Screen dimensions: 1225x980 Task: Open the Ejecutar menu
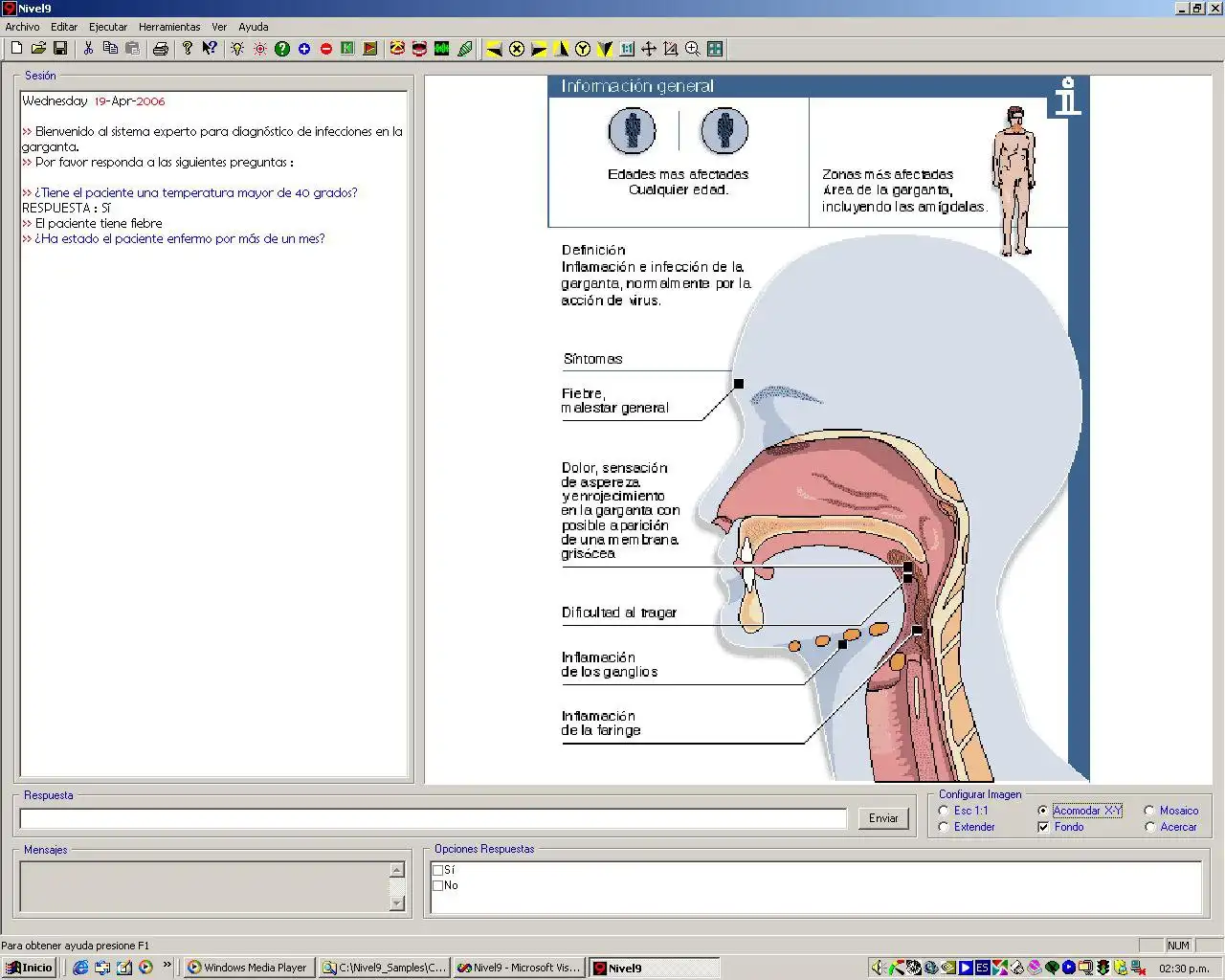click(108, 27)
